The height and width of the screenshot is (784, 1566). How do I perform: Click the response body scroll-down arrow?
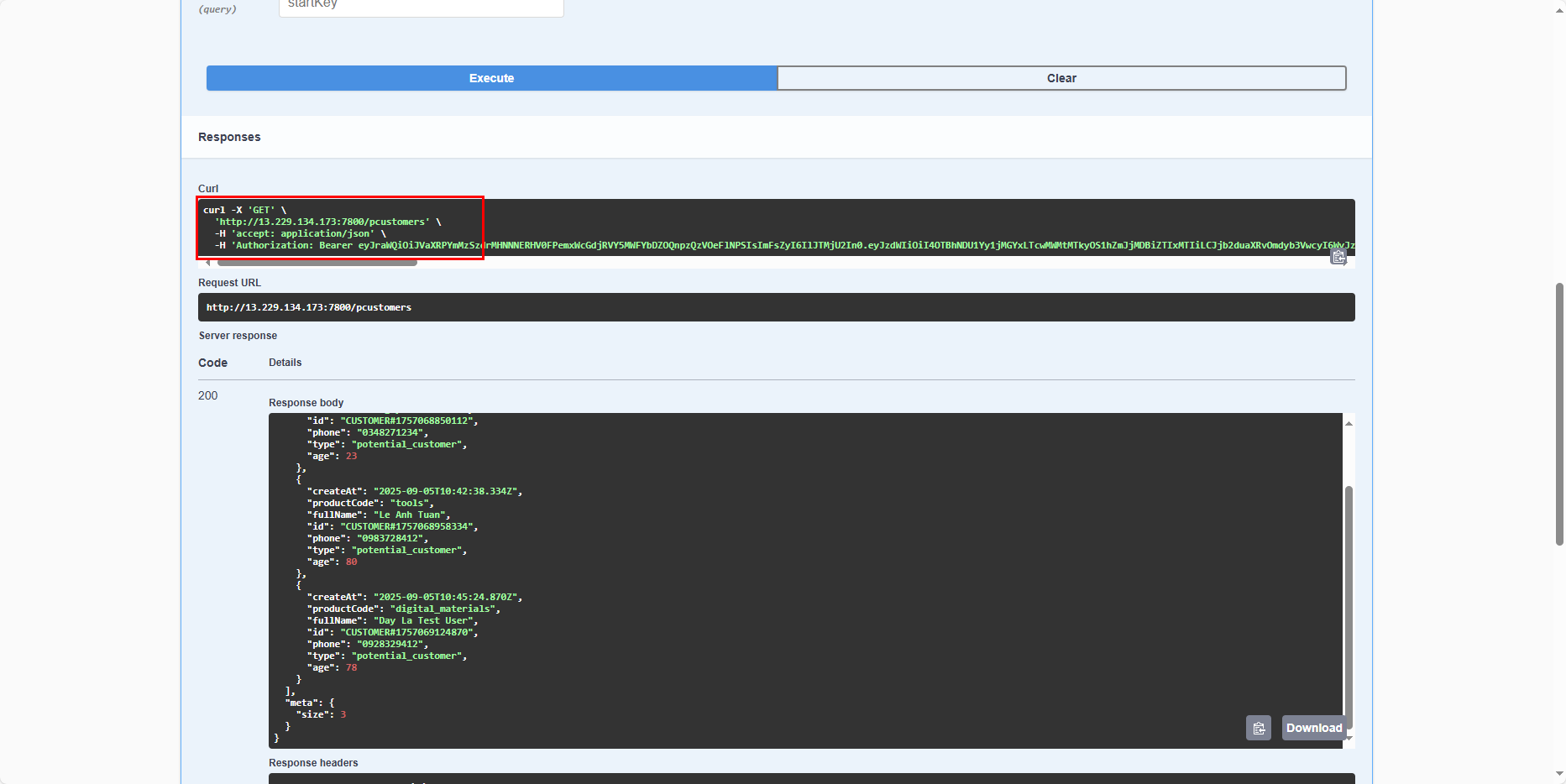point(1349,739)
